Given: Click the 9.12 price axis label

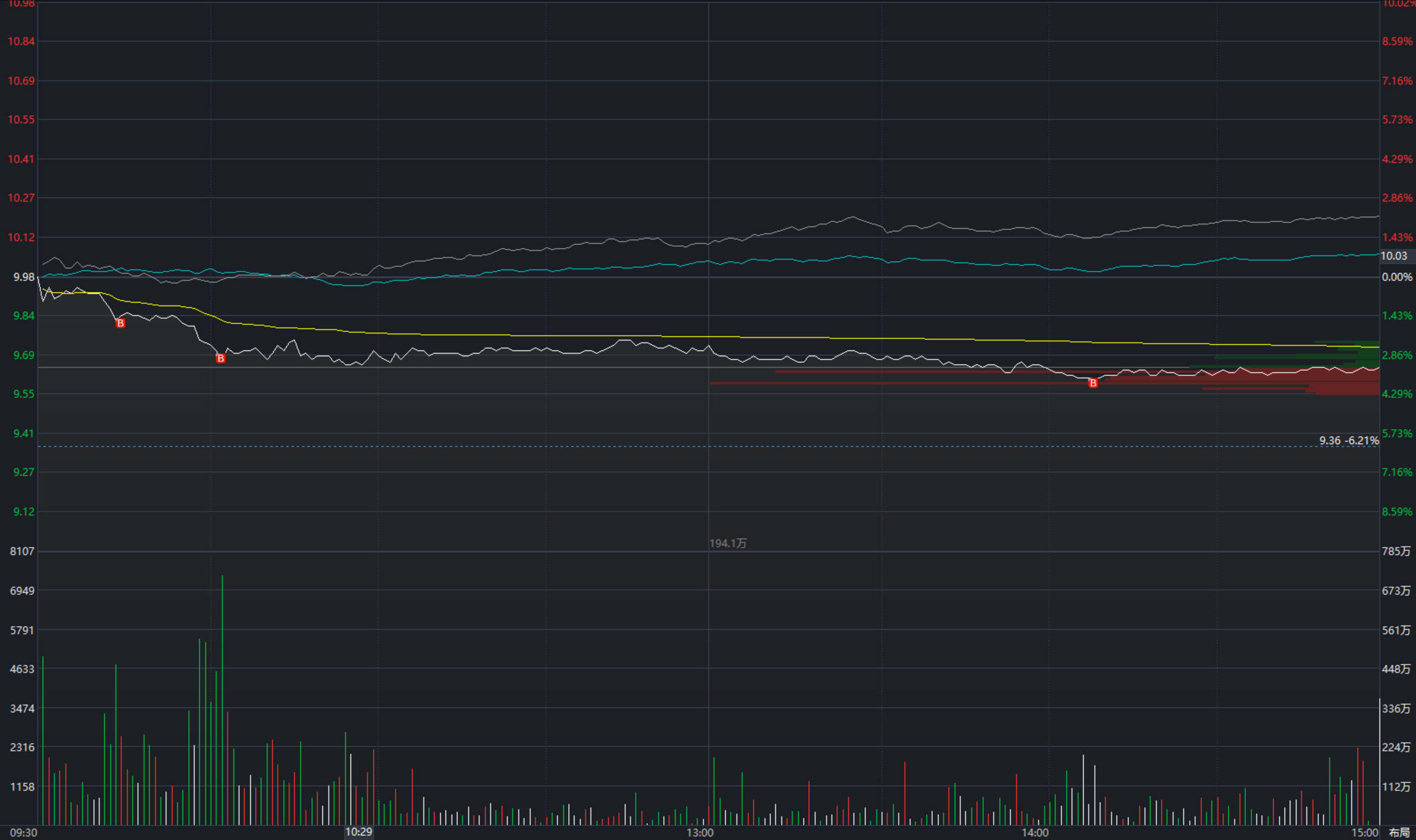Looking at the screenshot, I should pyautogui.click(x=24, y=512).
